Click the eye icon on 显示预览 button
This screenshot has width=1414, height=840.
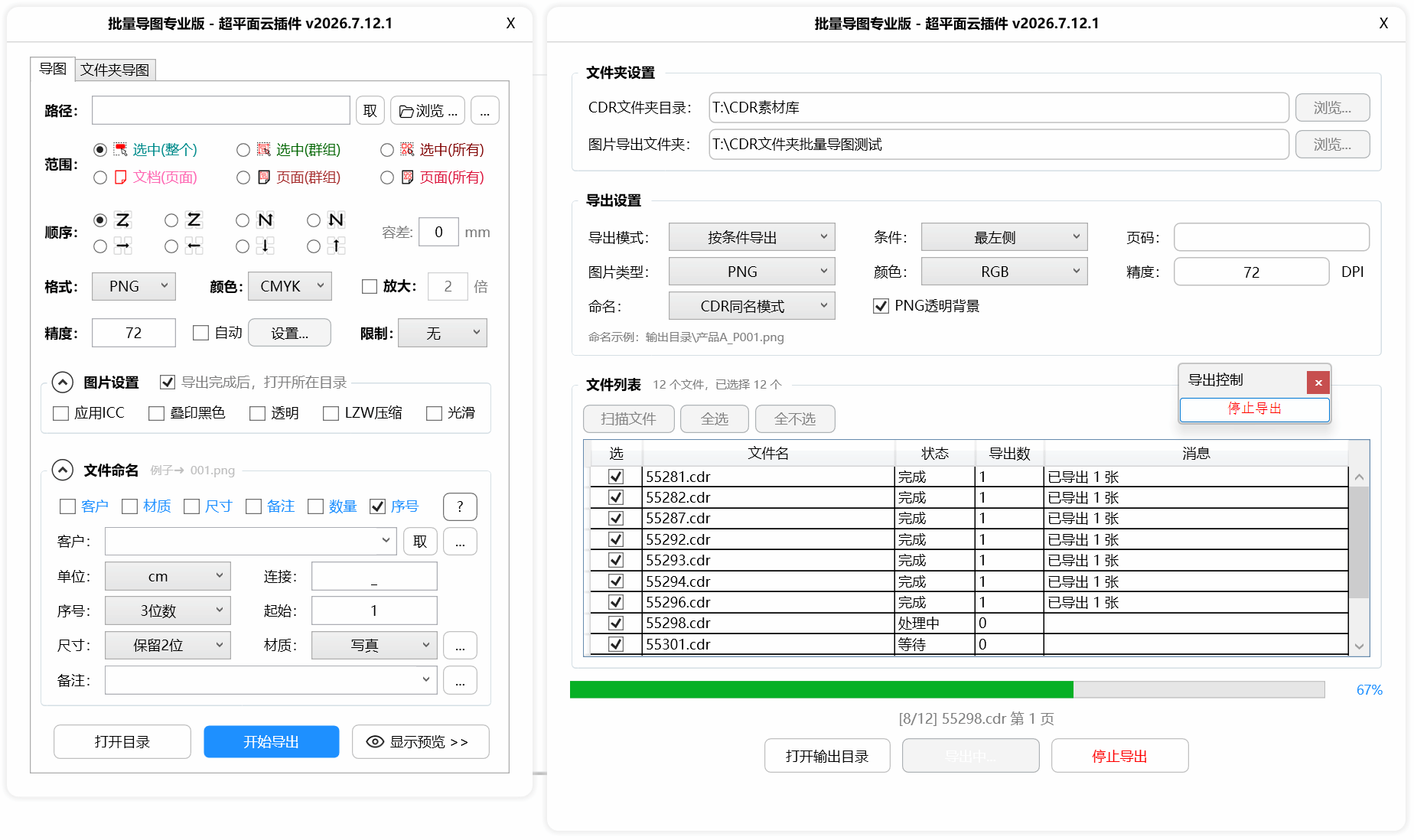point(375,742)
